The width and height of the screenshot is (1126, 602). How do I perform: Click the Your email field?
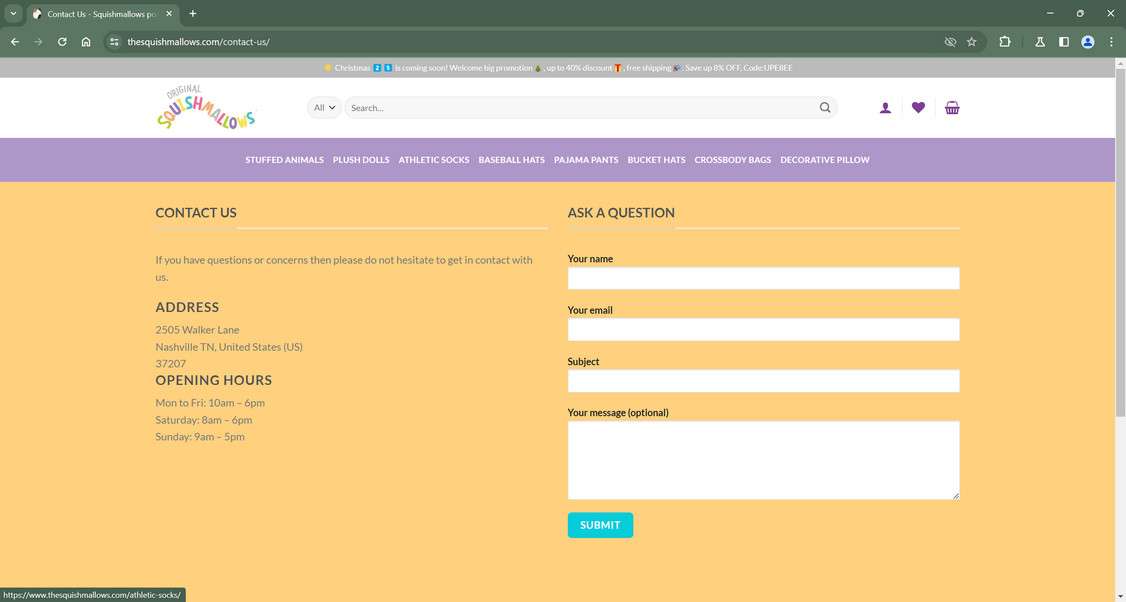(x=763, y=330)
